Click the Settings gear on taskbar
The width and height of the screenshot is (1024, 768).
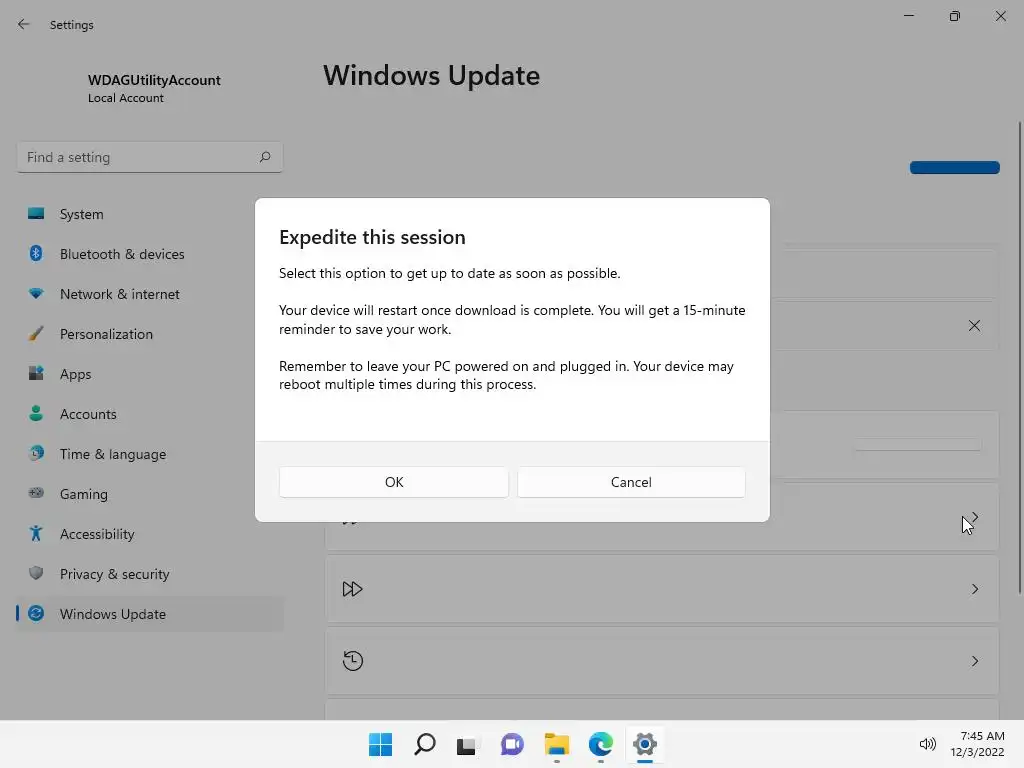[x=645, y=744]
